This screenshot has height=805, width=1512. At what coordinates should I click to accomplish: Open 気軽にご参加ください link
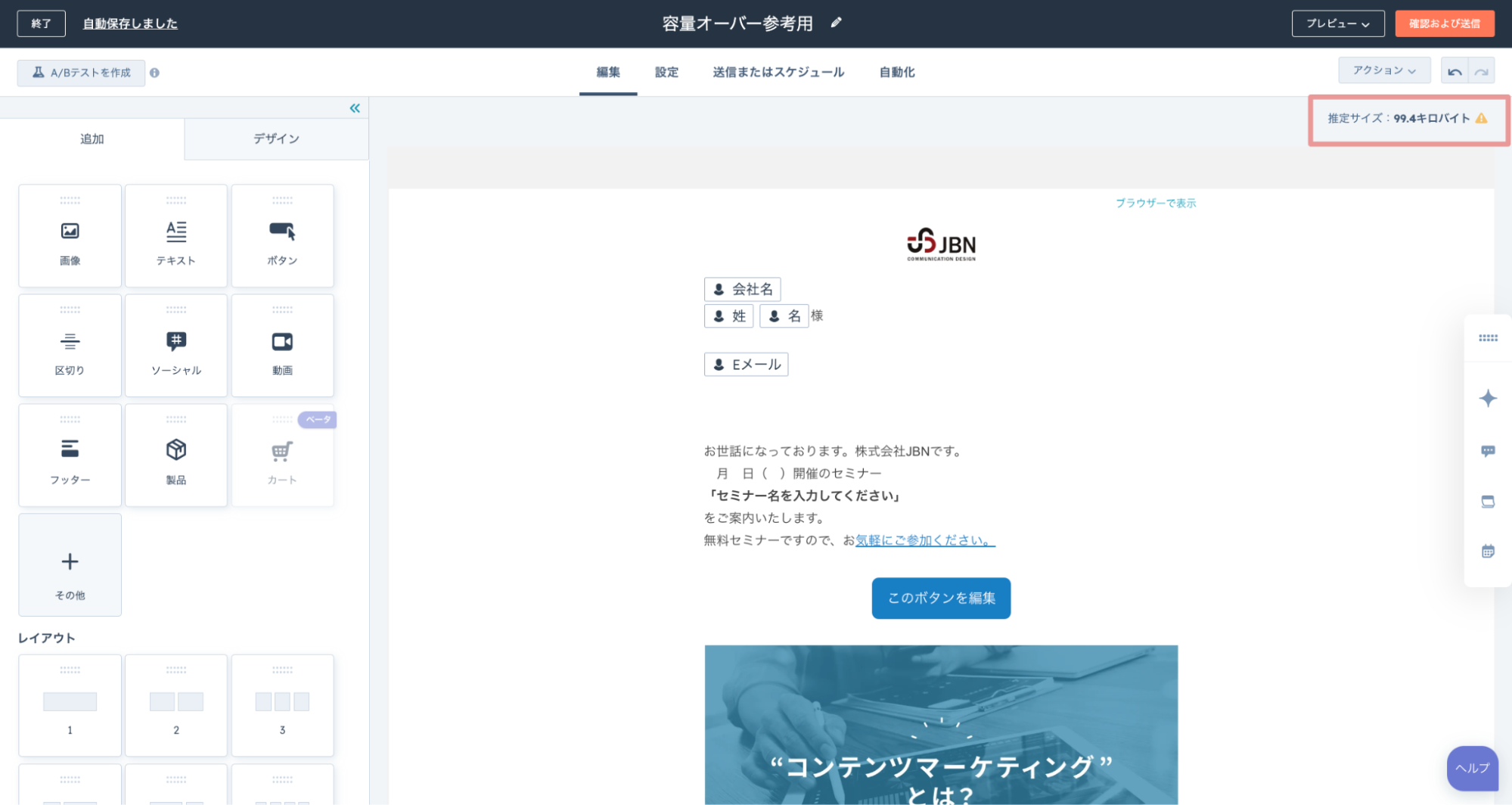(x=925, y=540)
